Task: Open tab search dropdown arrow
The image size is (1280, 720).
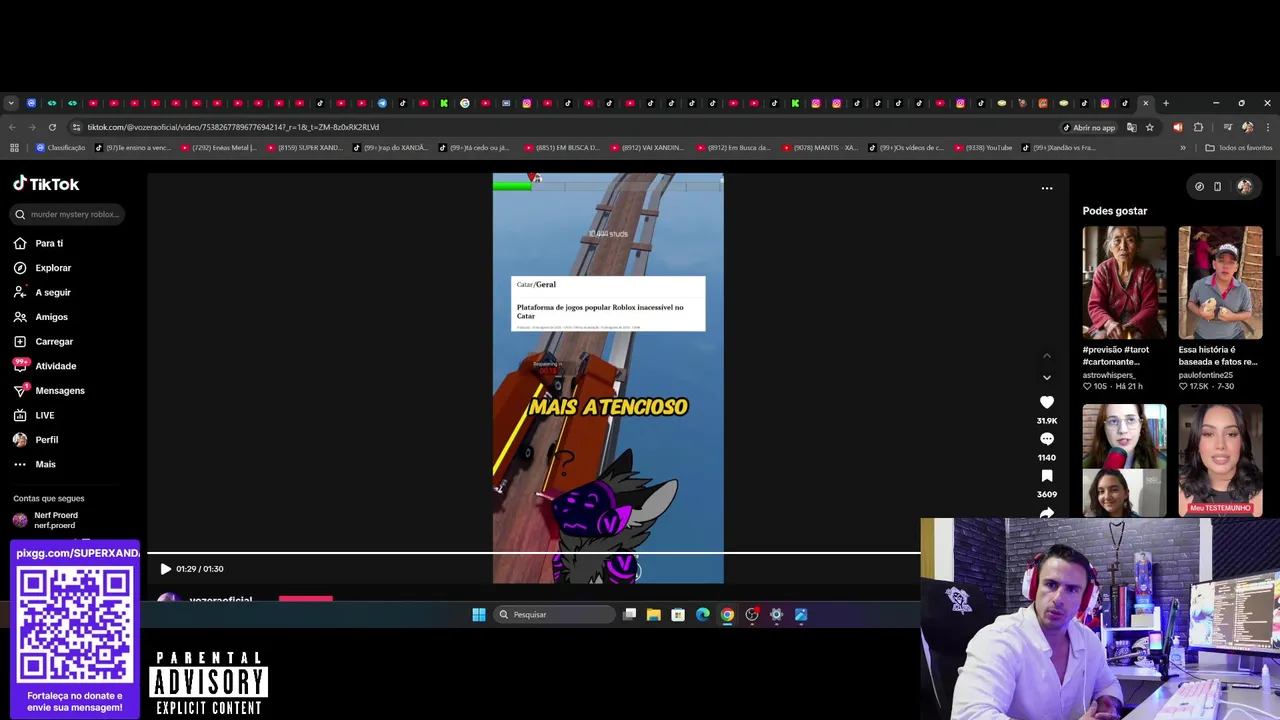Action: (11, 103)
